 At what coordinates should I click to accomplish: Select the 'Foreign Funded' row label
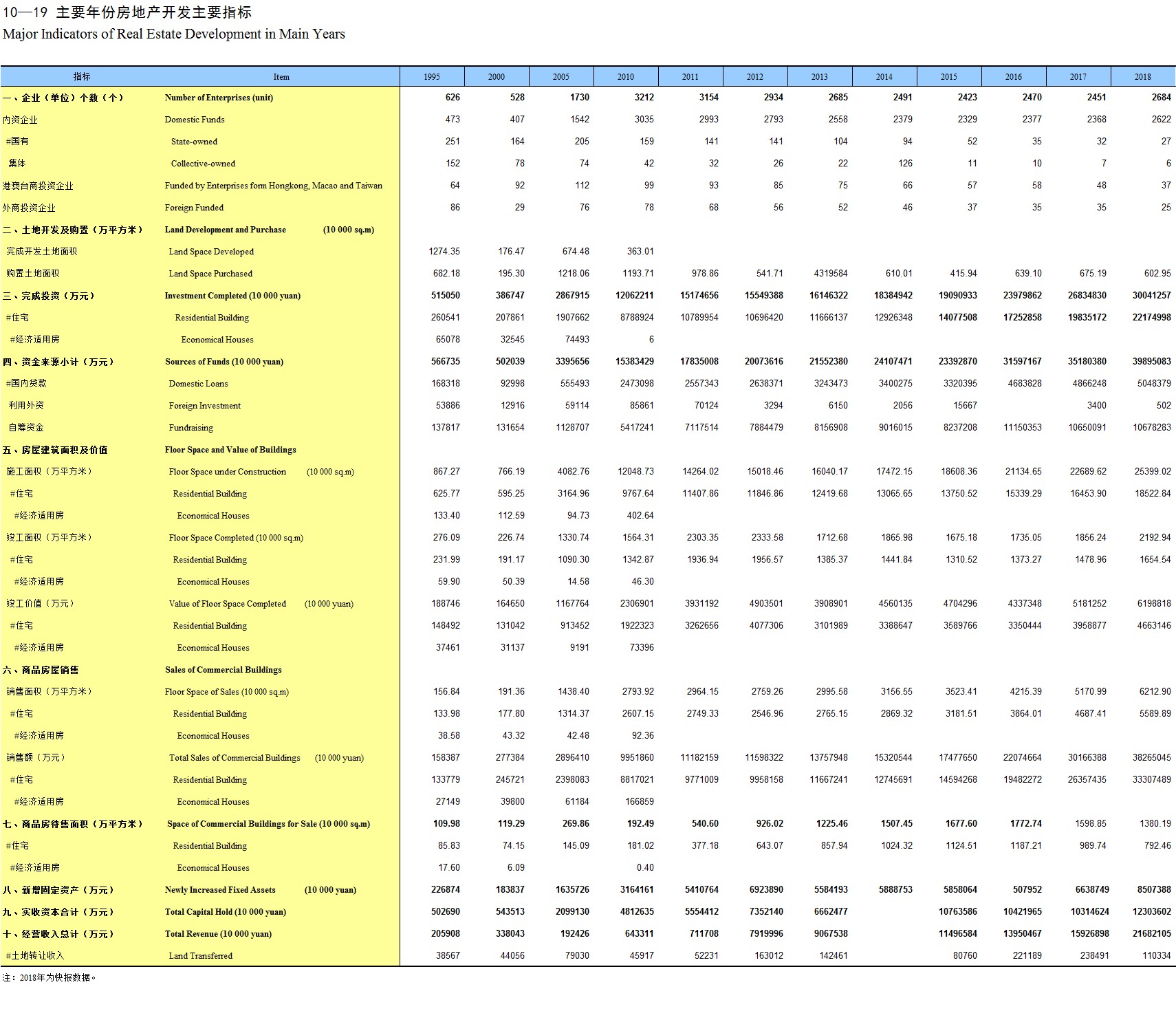(194, 208)
